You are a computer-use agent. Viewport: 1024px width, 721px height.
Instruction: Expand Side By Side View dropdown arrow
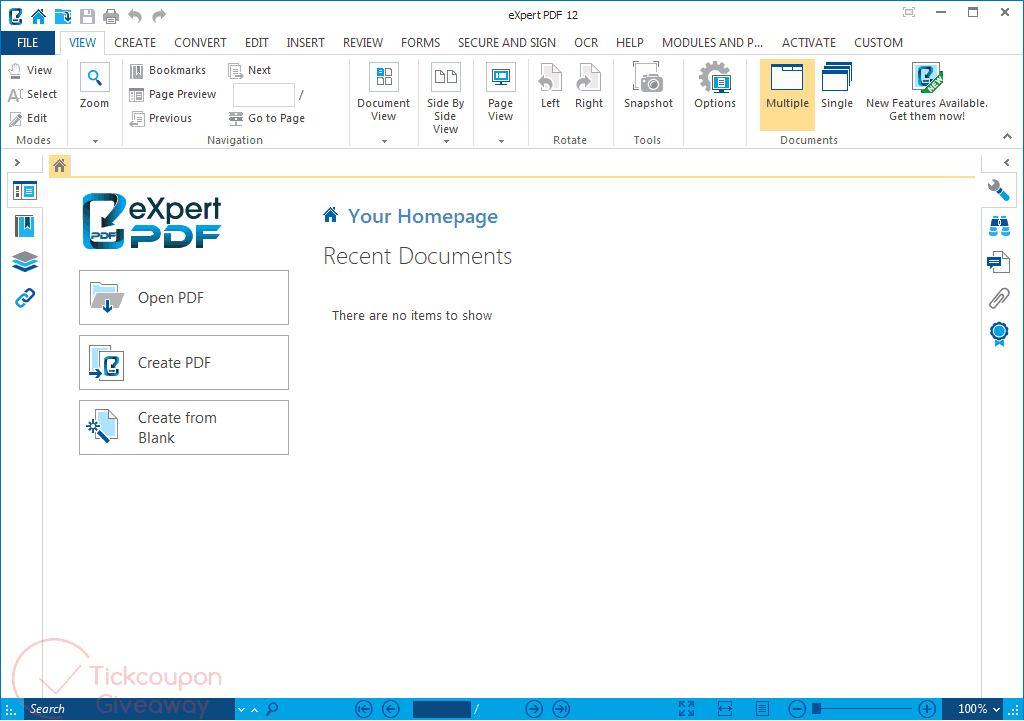(x=447, y=141)
